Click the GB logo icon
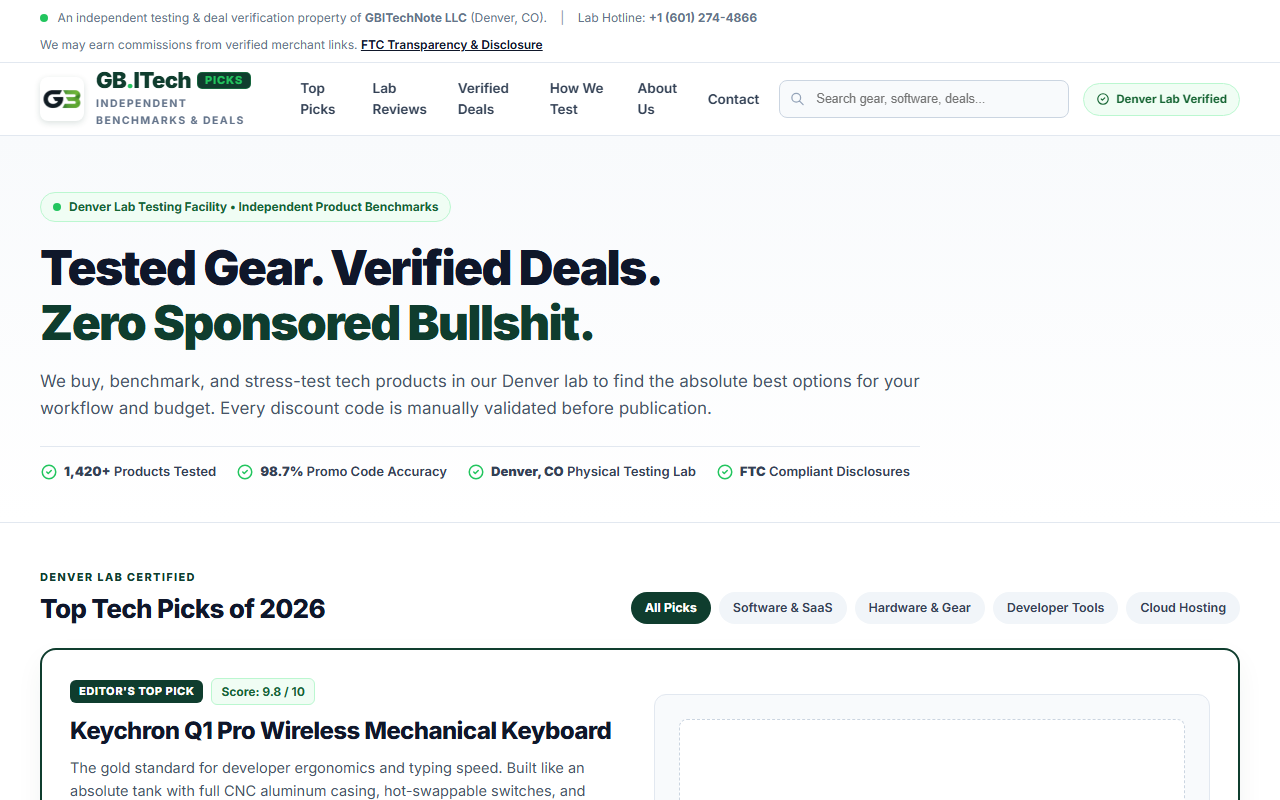 tap(62, 99)
